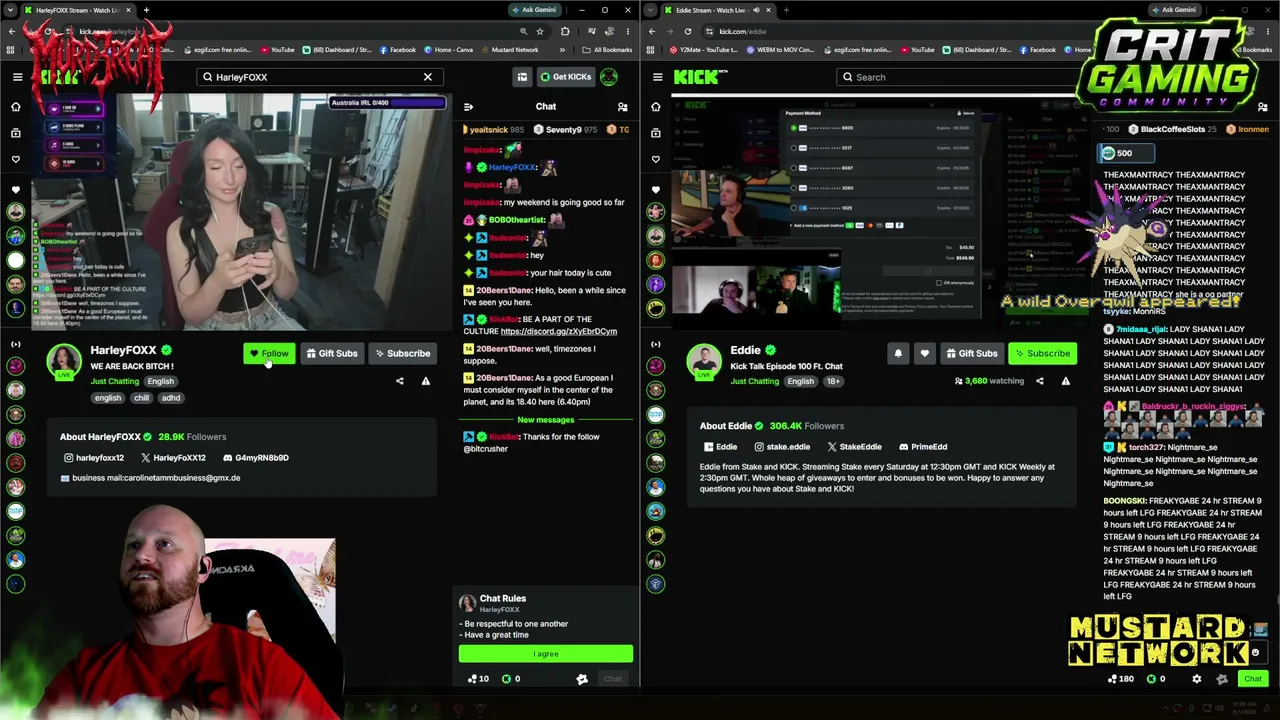
Task: Toggle theatre layout icon beside Get KICKs
Action: tap(522, 77)
